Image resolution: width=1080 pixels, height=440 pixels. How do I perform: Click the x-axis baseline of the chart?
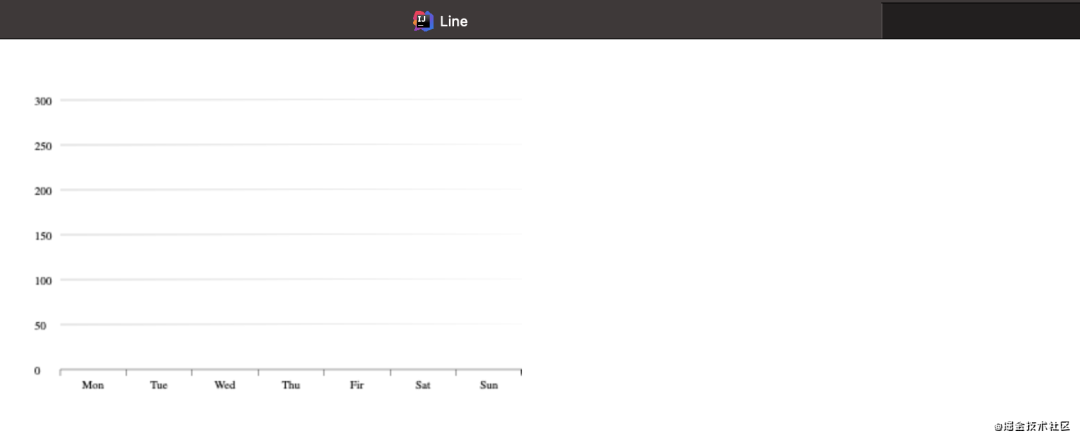click(291, 370)
